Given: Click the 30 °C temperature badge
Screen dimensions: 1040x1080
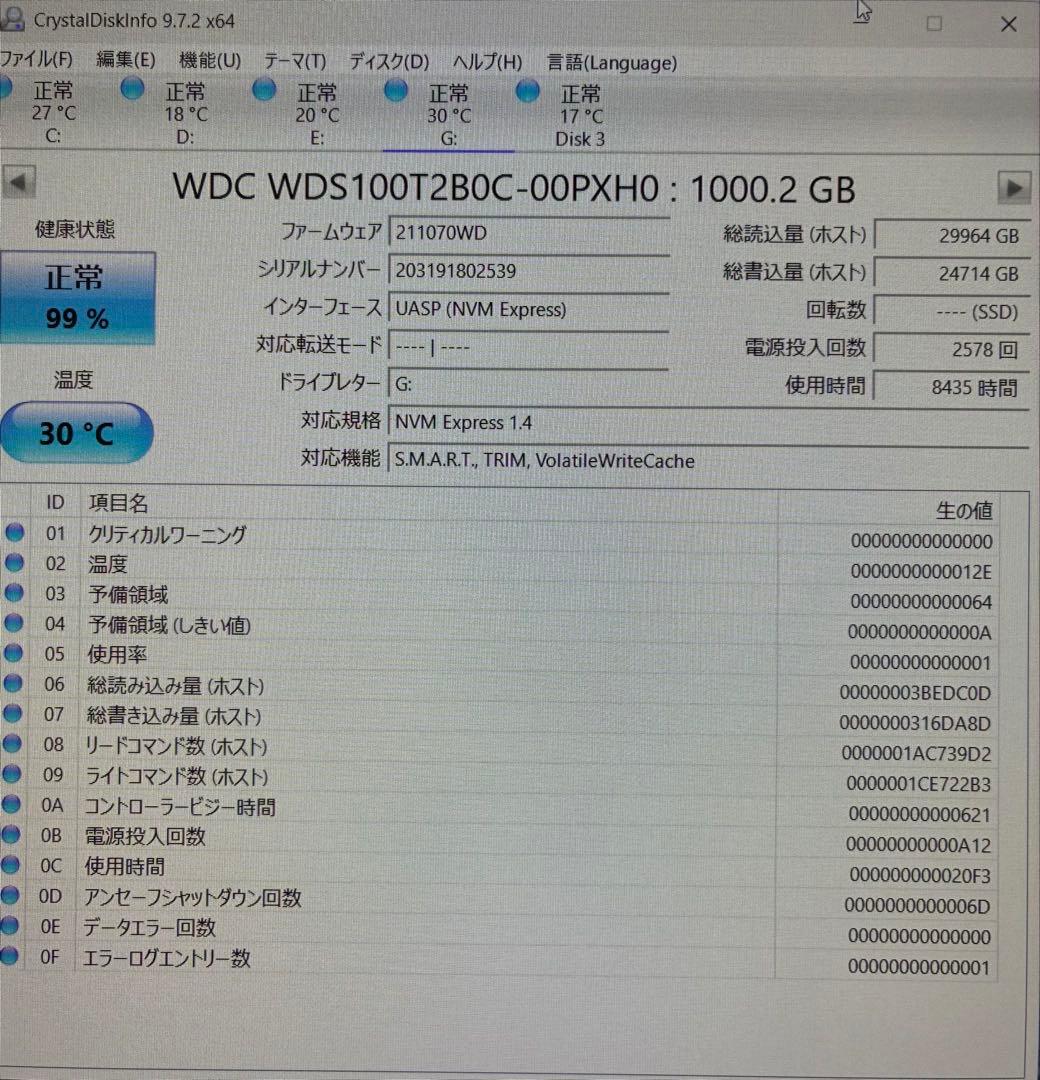Looking at the screenshot, I should 76,433.
